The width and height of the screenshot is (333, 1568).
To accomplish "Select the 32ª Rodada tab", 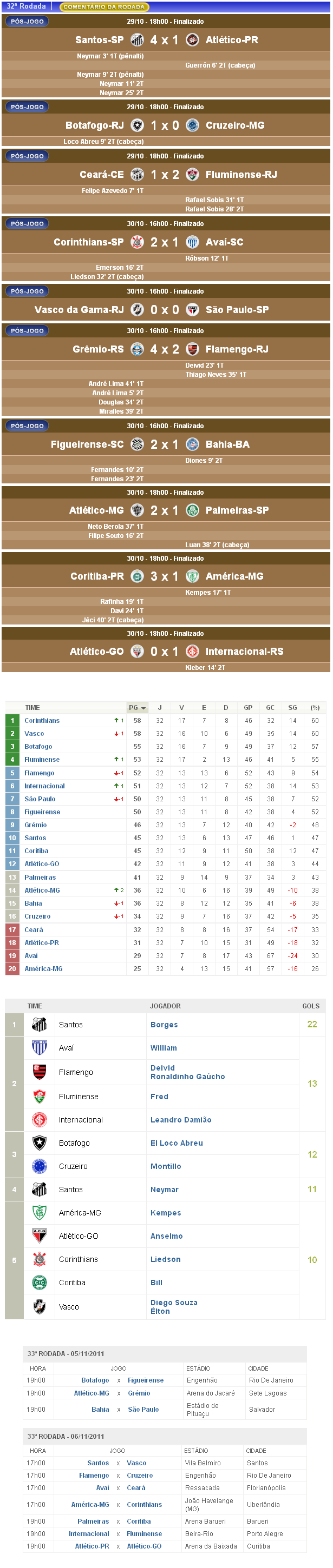I will [x=26, y=6].
